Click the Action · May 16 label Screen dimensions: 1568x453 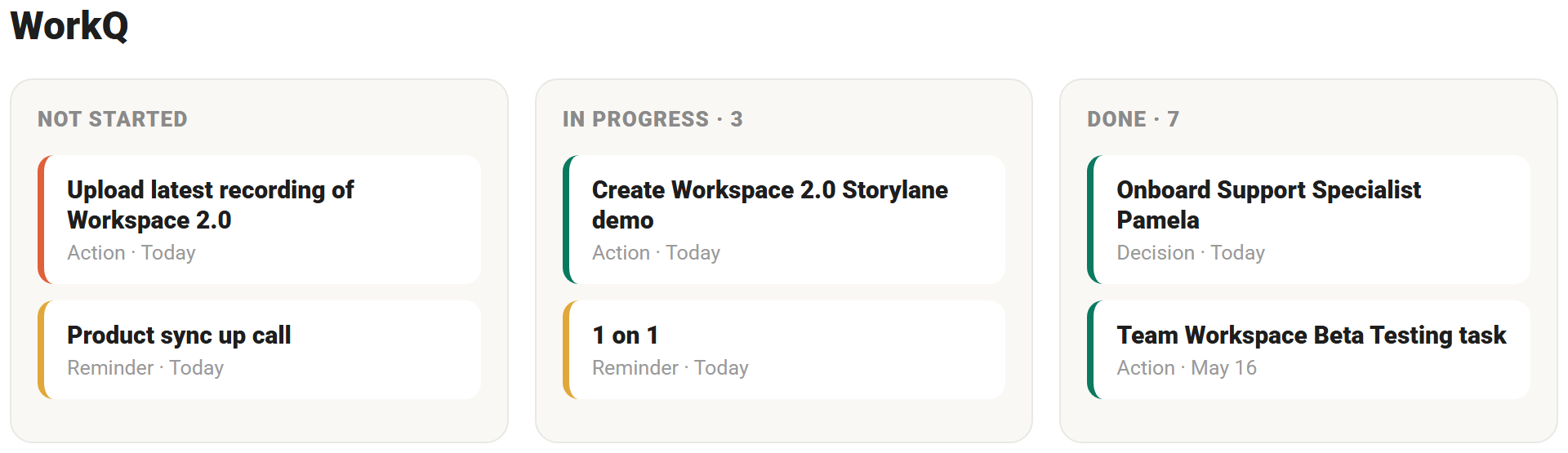1187,368
